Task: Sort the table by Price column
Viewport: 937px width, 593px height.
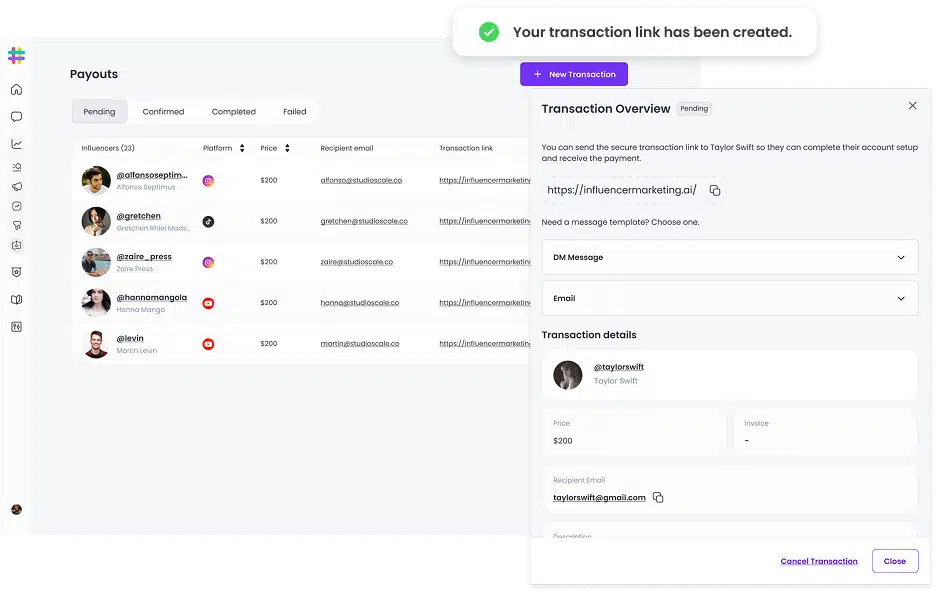Action: pos(287,148)
